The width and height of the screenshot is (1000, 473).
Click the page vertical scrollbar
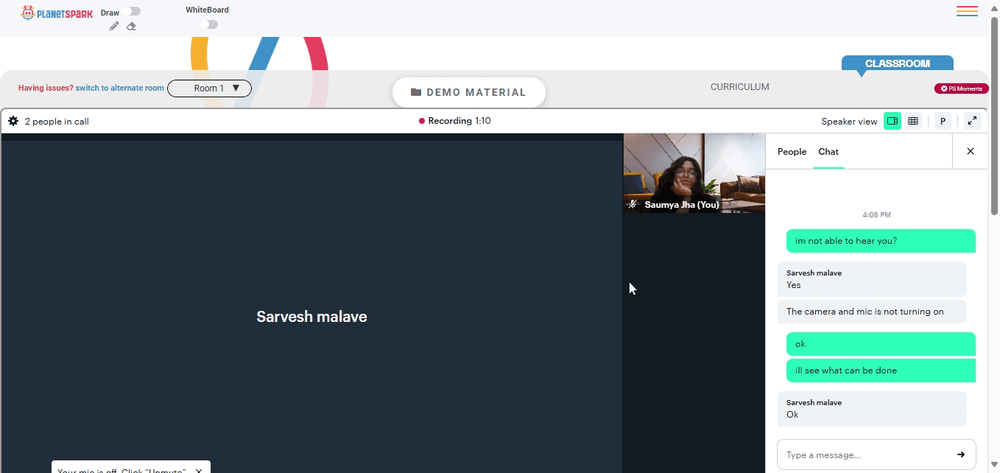coord(994,115)
